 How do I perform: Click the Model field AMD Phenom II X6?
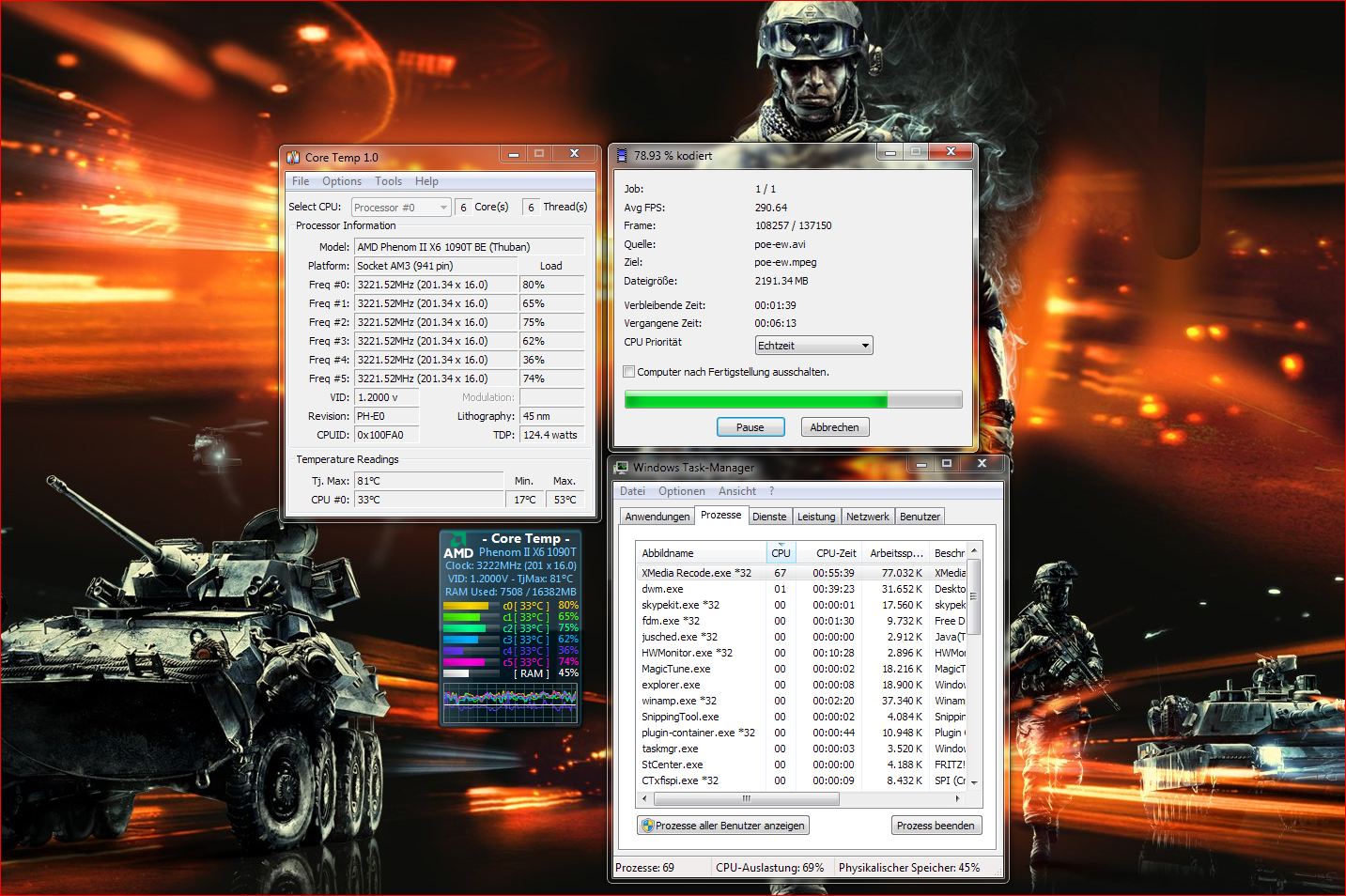pyautogui.click(x=469, y=247)
